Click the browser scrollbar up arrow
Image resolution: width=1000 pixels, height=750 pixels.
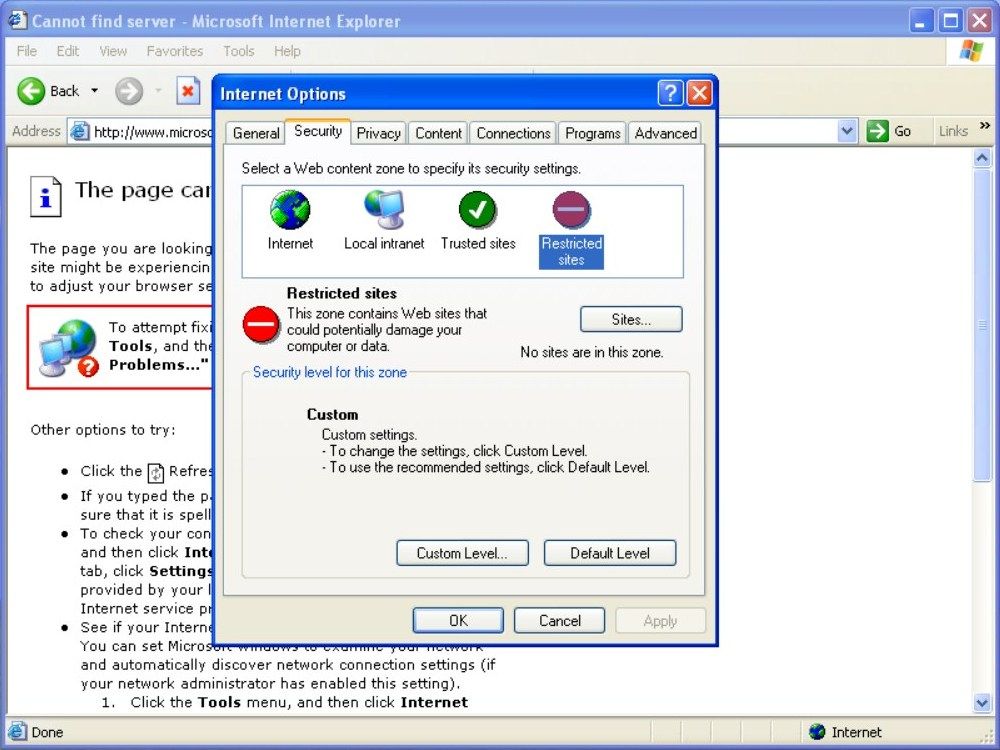(x=982, y=158)
